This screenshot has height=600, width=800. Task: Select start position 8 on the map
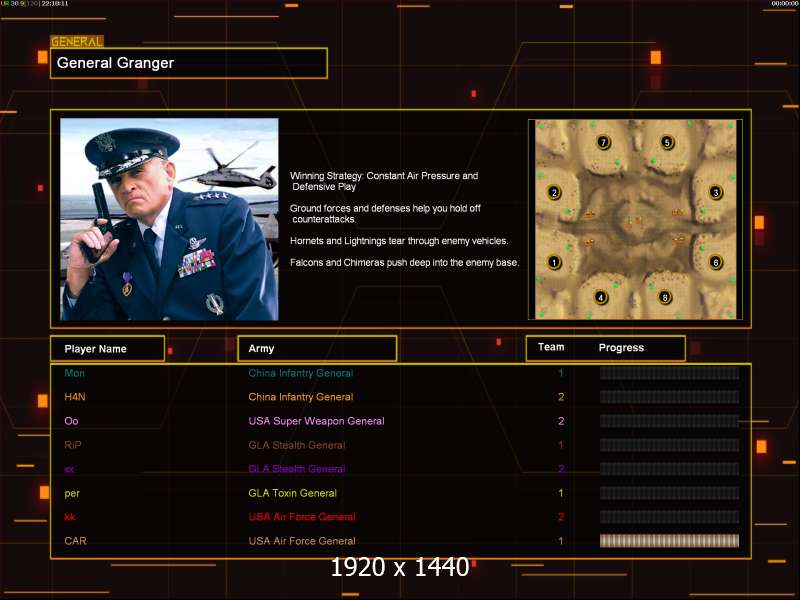point(664,297)
